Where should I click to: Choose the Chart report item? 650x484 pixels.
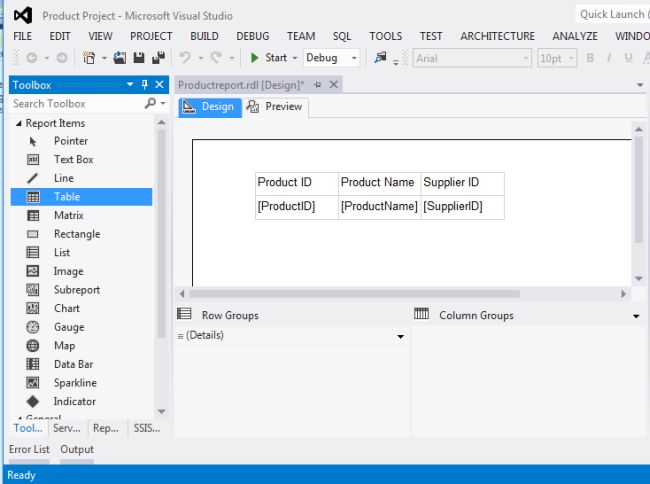pos(66,308)
